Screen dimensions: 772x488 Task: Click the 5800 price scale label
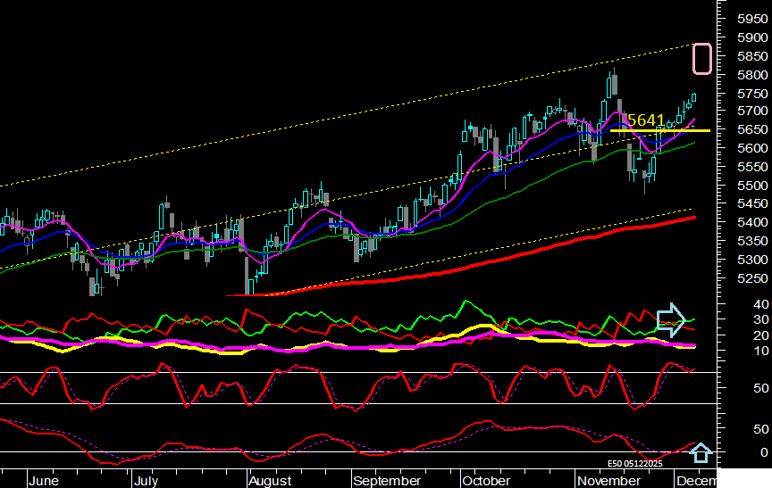click(x=745, y=74)
